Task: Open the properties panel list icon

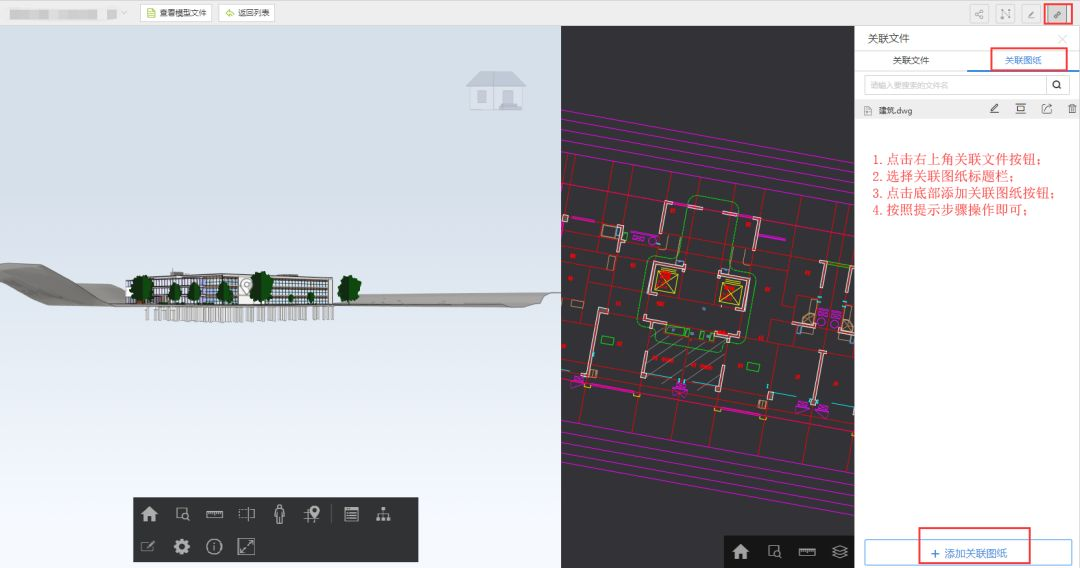Action: click(x=351, y=515)
